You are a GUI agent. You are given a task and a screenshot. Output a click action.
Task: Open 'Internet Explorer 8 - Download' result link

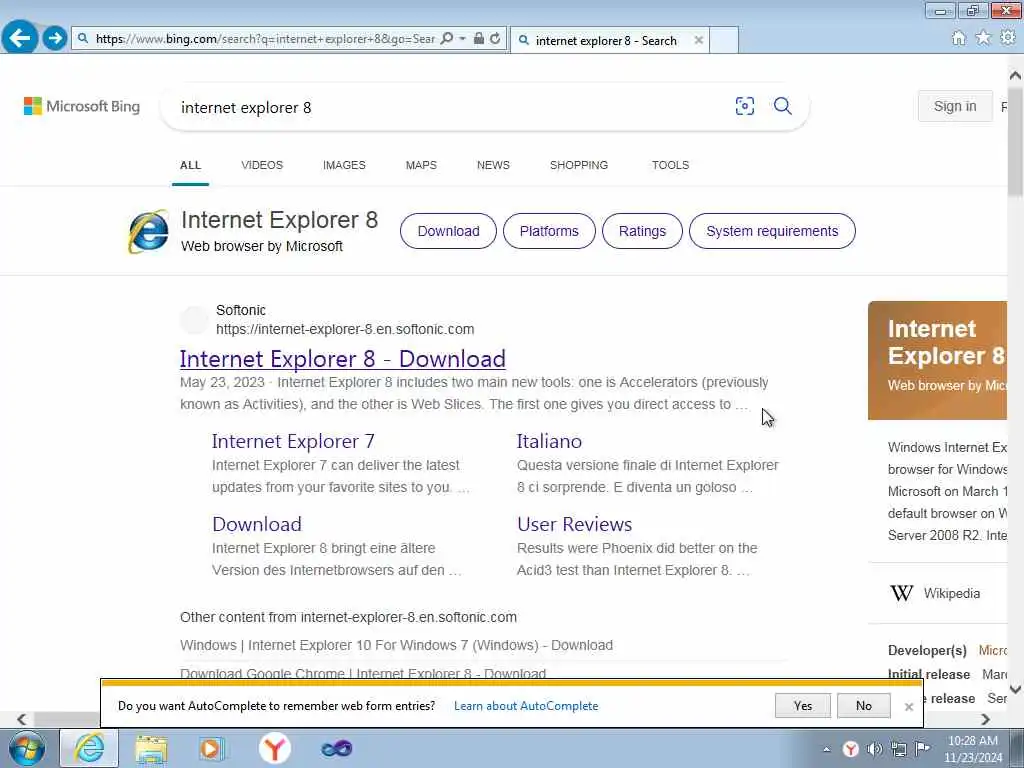[342, 359]
